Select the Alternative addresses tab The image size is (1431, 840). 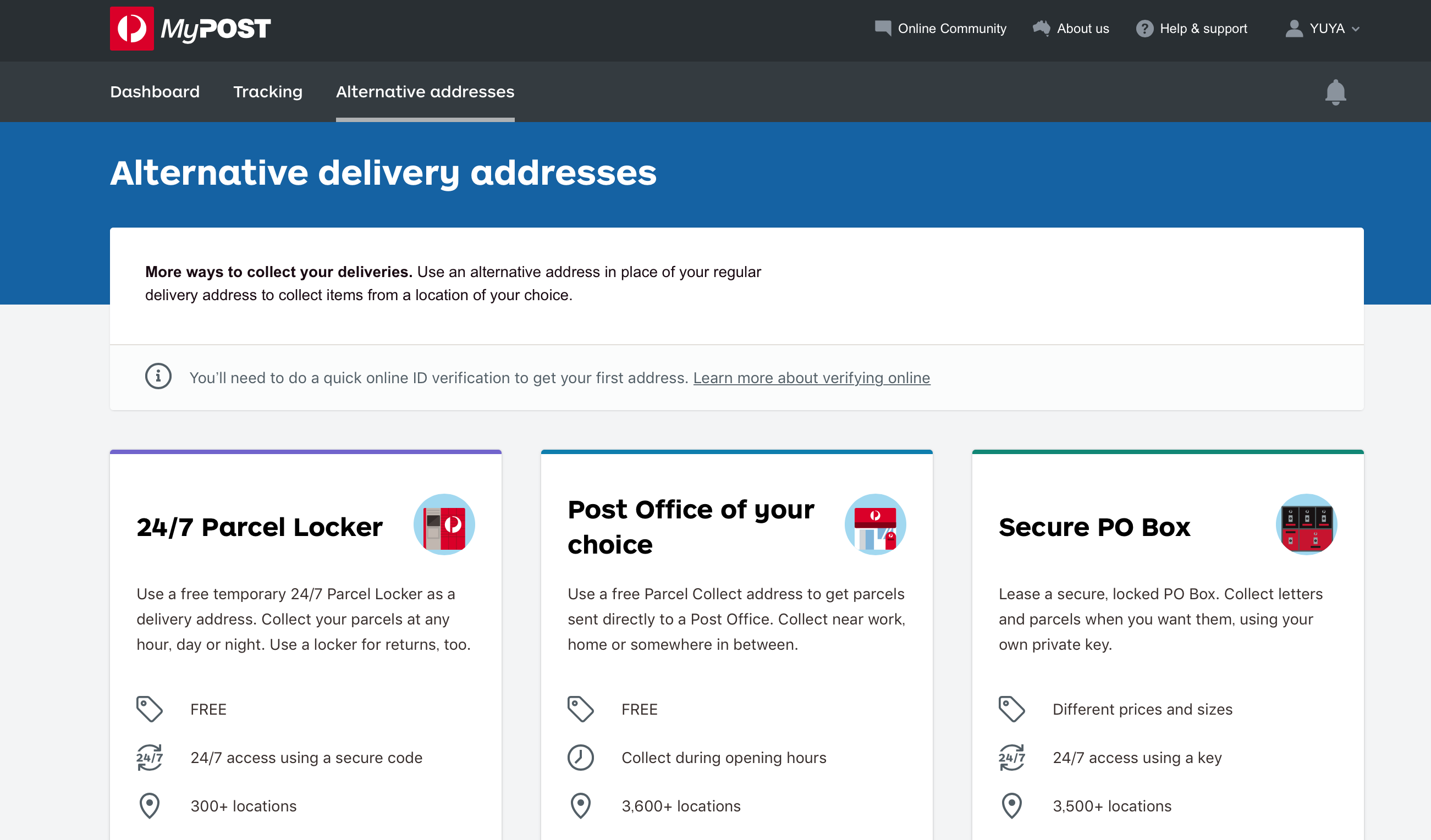pyautogui.click(x=425, y=91)
